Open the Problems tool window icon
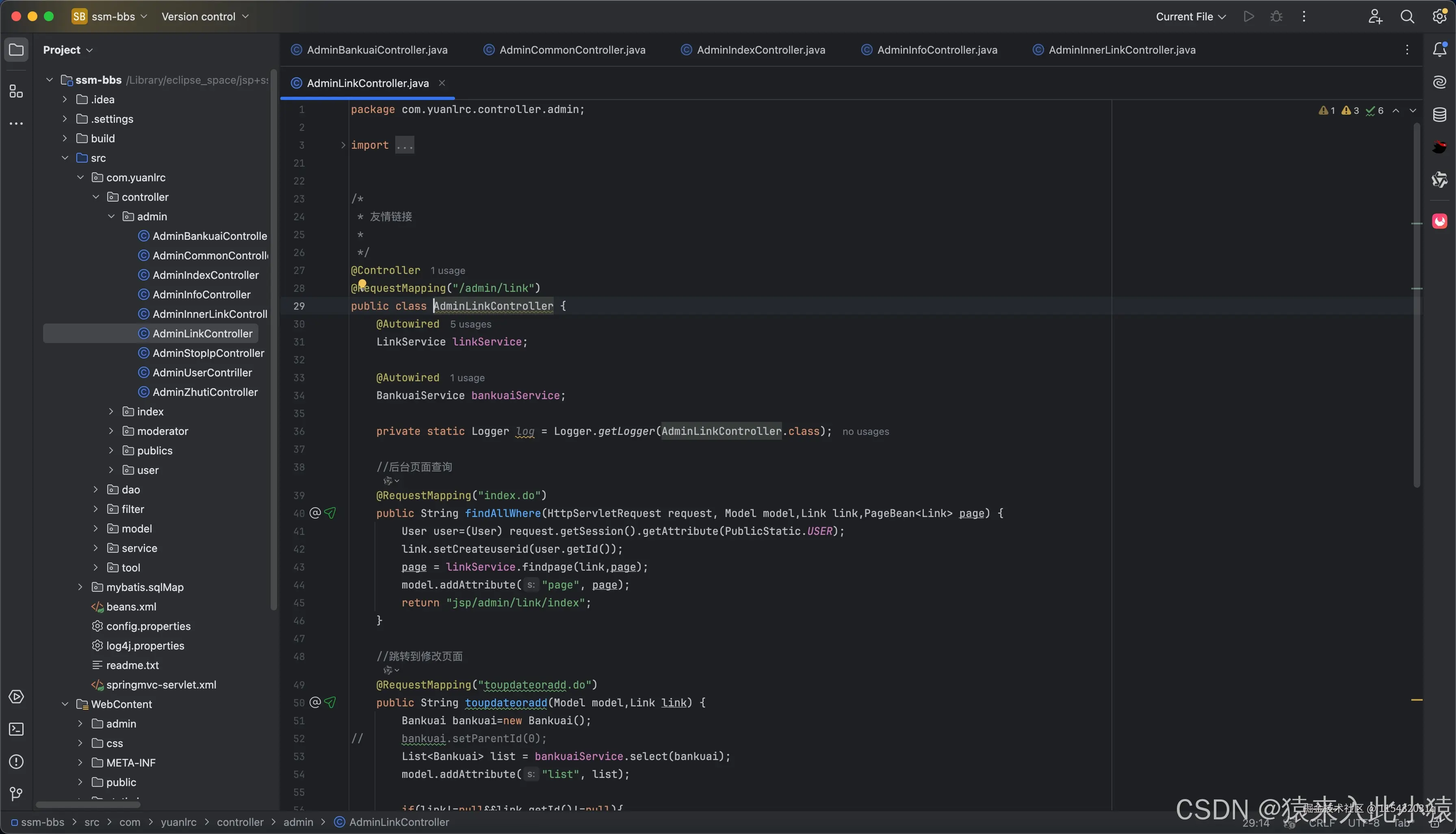Viewport: 1456px width, 834px height. (x=16, y=762)
